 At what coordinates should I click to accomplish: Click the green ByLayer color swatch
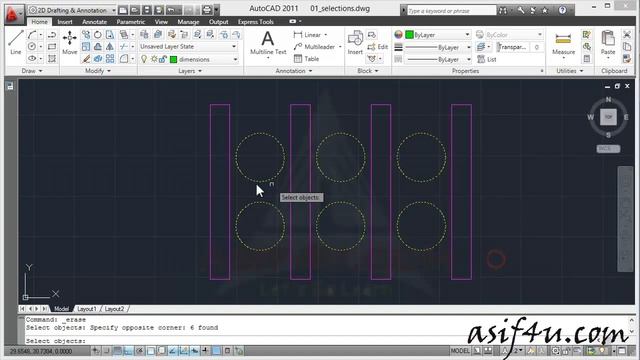tap(409, 35)
